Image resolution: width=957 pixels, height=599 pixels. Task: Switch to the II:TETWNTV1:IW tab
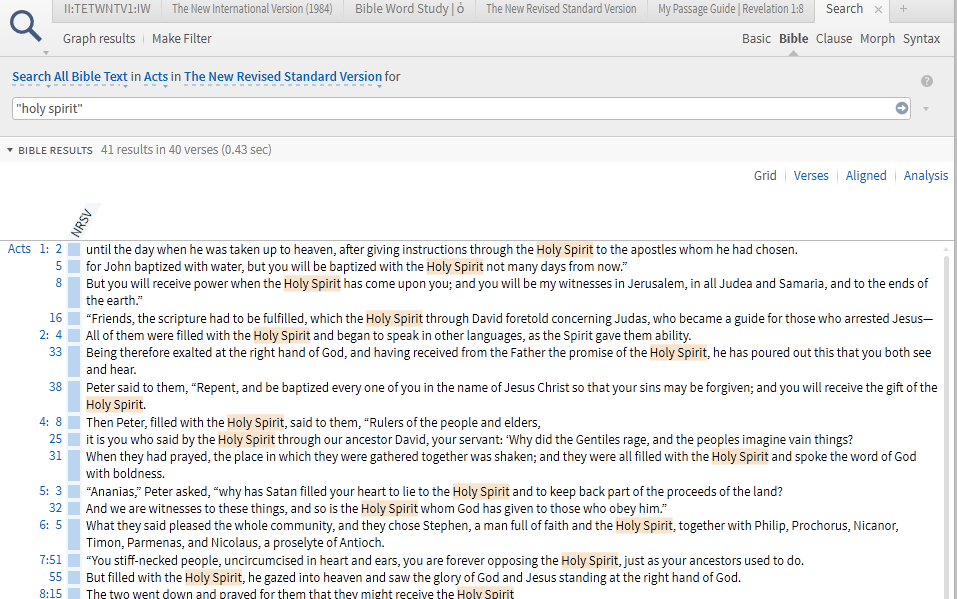(x=107, y=9)
